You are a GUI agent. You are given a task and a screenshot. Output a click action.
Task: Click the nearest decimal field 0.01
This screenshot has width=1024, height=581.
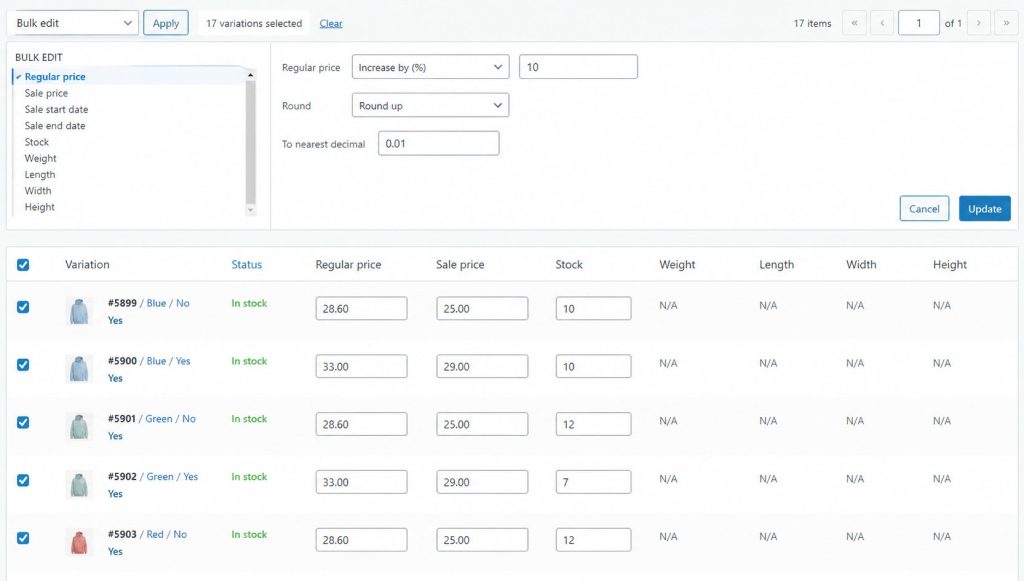click(439, 143)
